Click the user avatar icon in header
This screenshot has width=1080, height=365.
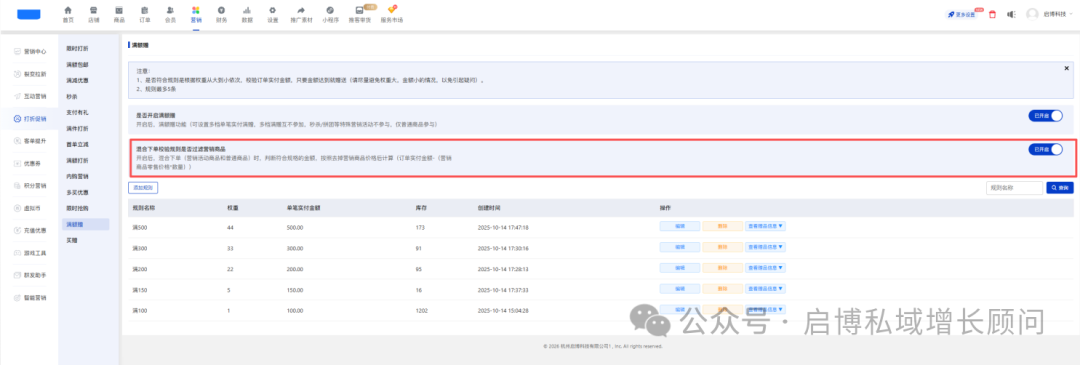pos(1032,14)
